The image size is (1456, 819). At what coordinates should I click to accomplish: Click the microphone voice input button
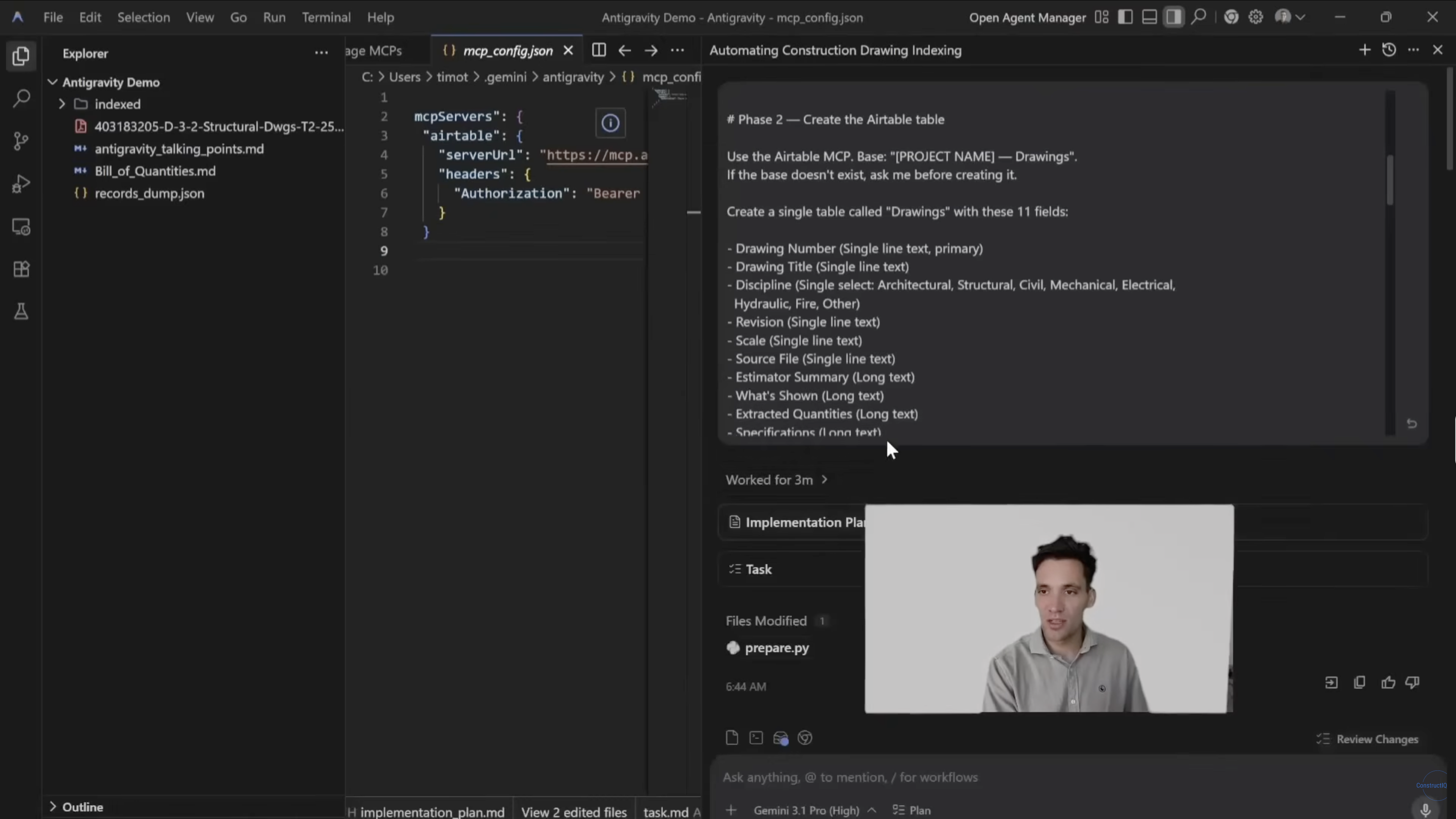pyautogui.click(x=1426, y=810)
